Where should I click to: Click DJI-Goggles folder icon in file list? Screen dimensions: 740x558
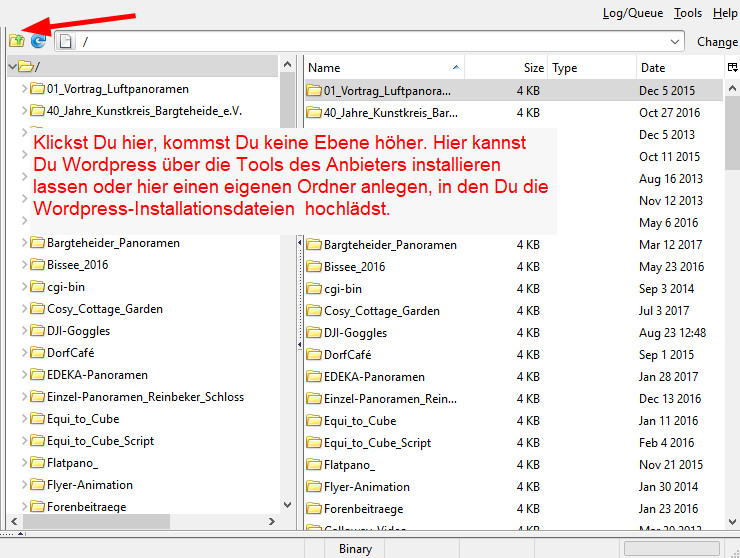tap(313, 333)
